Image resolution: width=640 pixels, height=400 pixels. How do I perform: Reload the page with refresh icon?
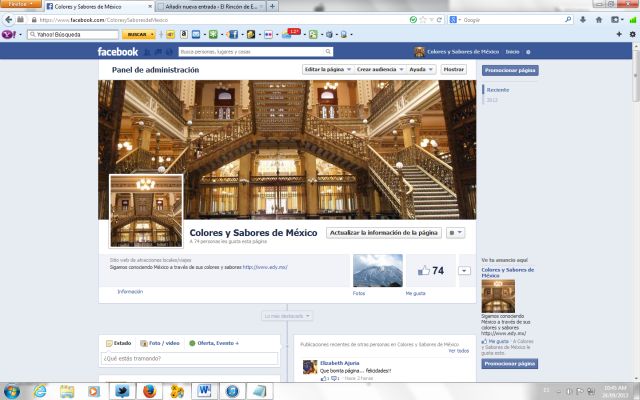pos(439,20)
